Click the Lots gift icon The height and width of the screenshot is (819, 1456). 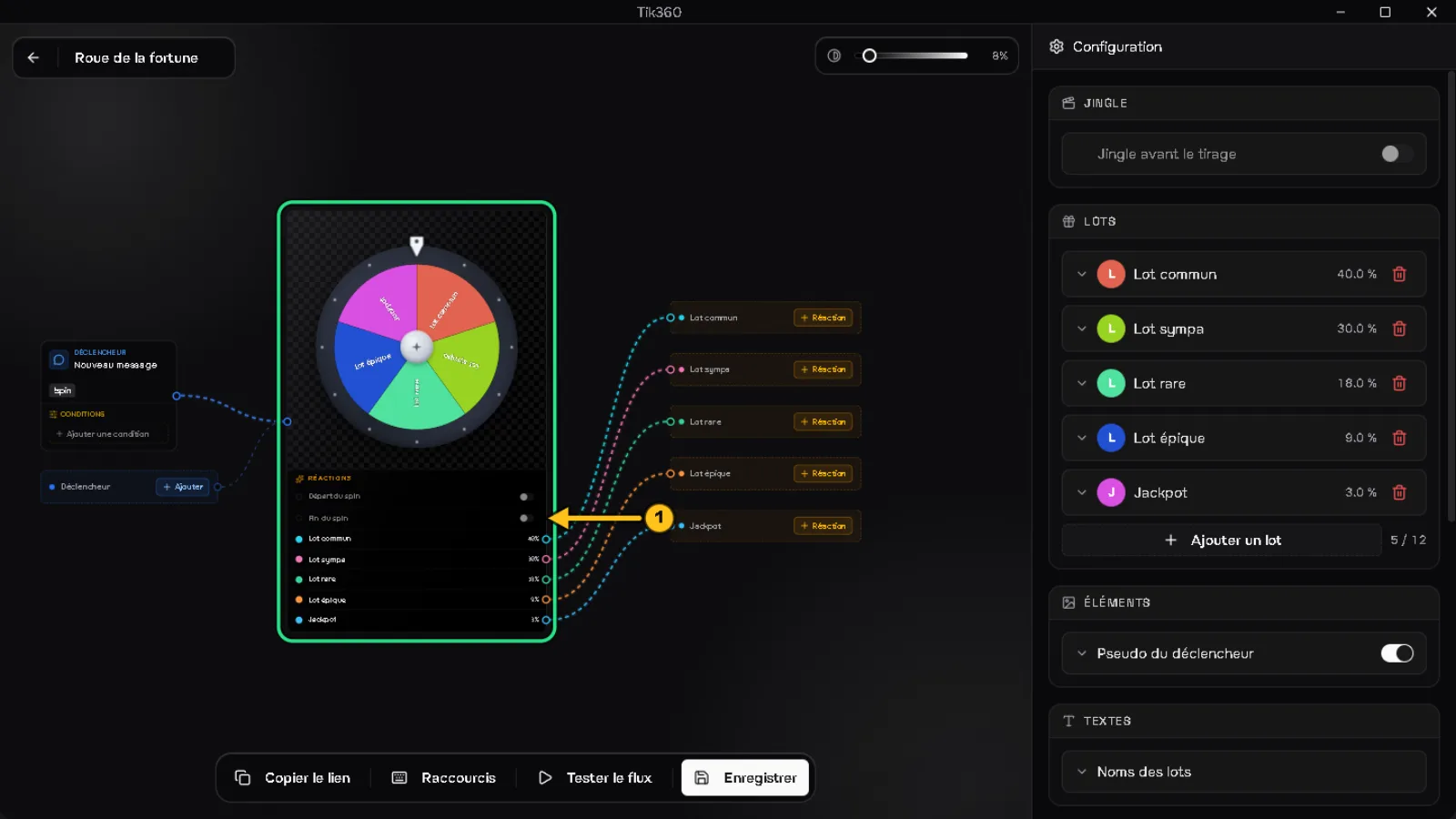1068,221
